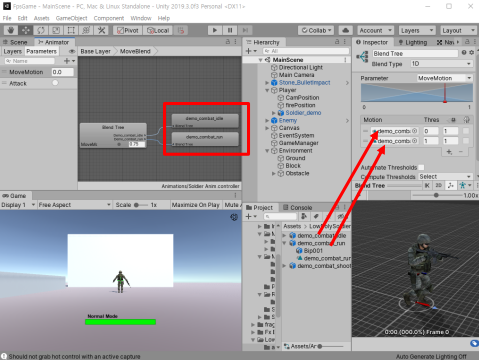479x360 pixels.
Task: Open the Layout dropdown
Action: pyautogui.click(x=458, y=30)
